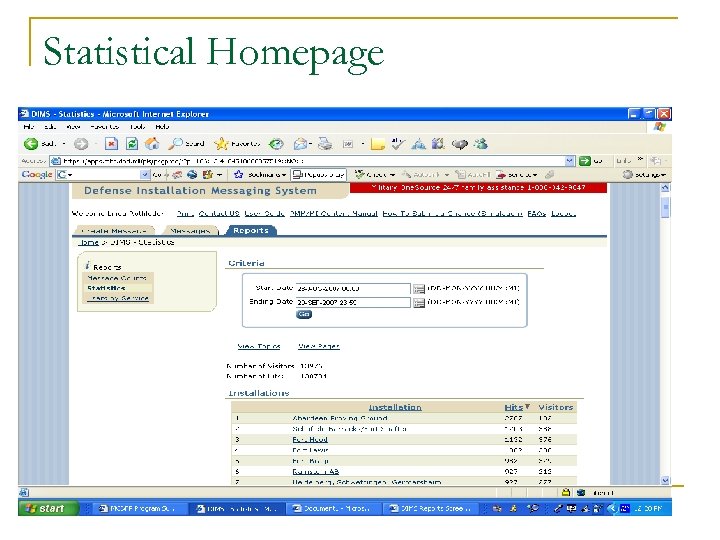Image resolution: width=720 pixels, height=540 pixels.
Task: Sort table by the Hits column header
Action: coord(513,407)
